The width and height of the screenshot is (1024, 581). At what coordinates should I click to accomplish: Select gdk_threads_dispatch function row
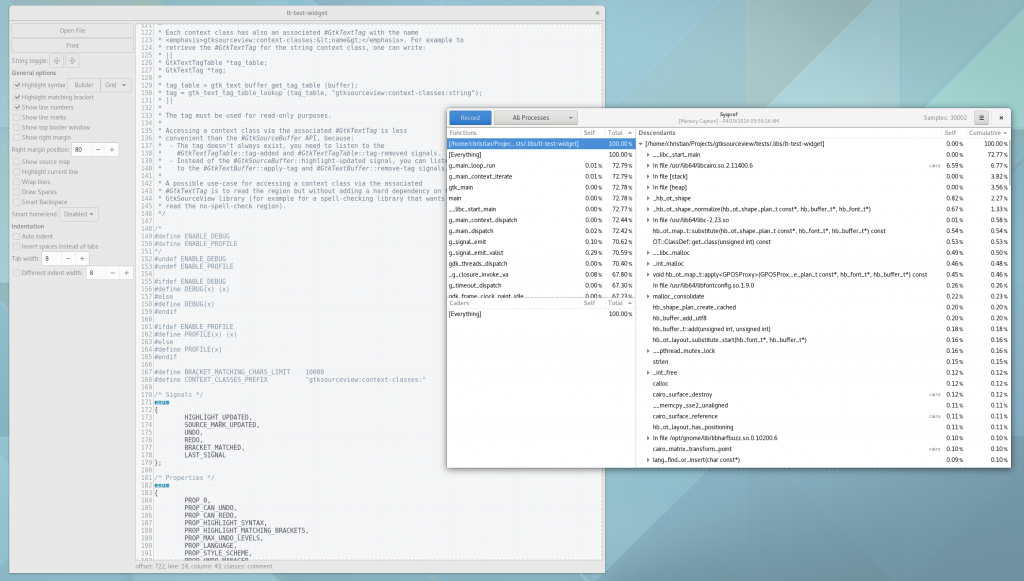[541, 264]
